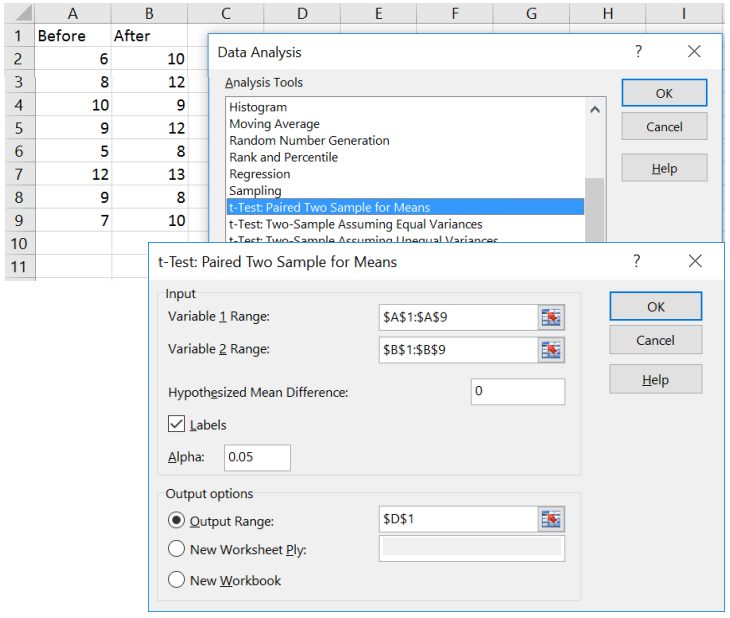The height and width of the screenshot is (618, 730).
Task: Click the Hypothesized Mean Difference field
Action: pos(518,391)
